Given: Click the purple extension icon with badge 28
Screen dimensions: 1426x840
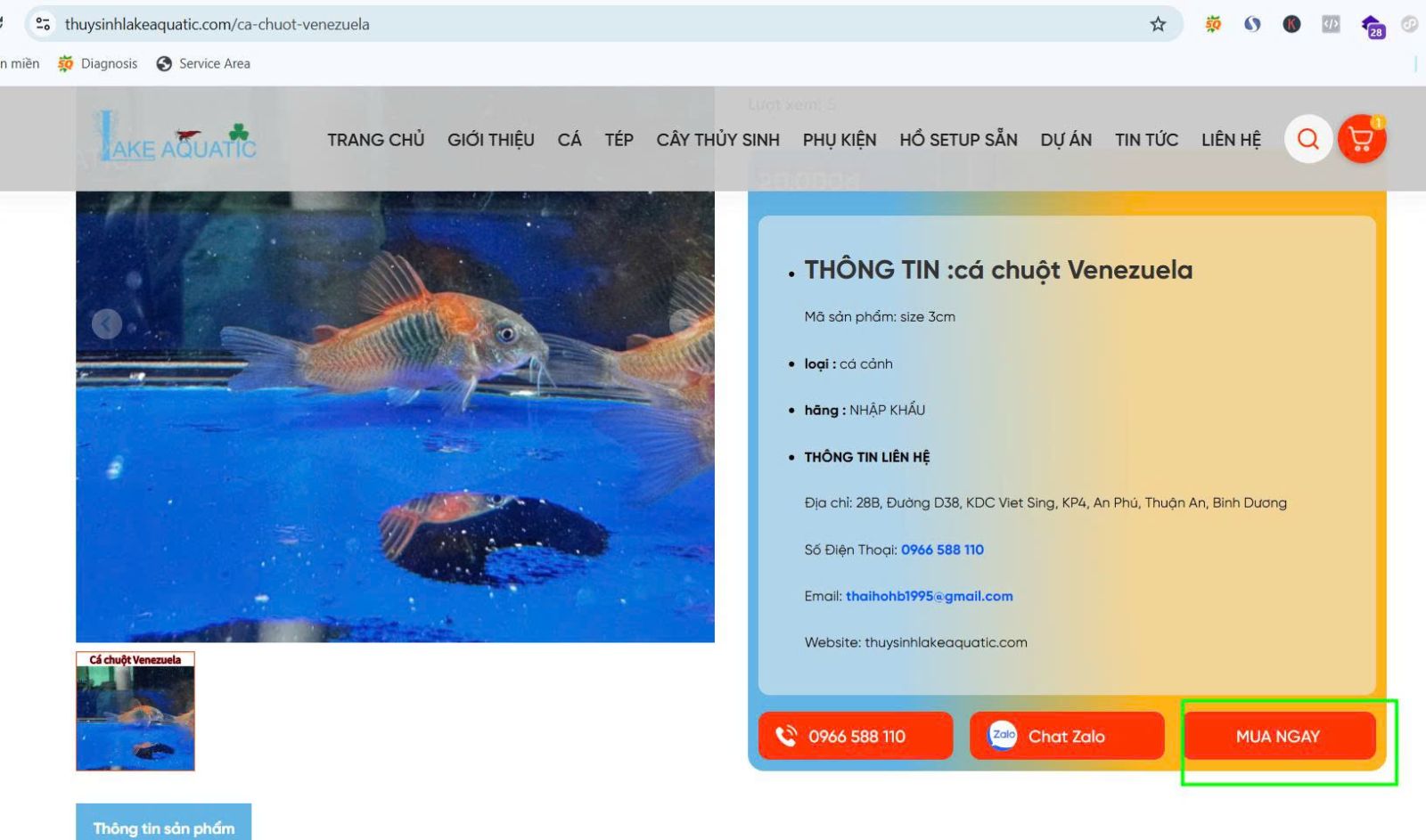Looking at the screenshot, I should 1372,25.
